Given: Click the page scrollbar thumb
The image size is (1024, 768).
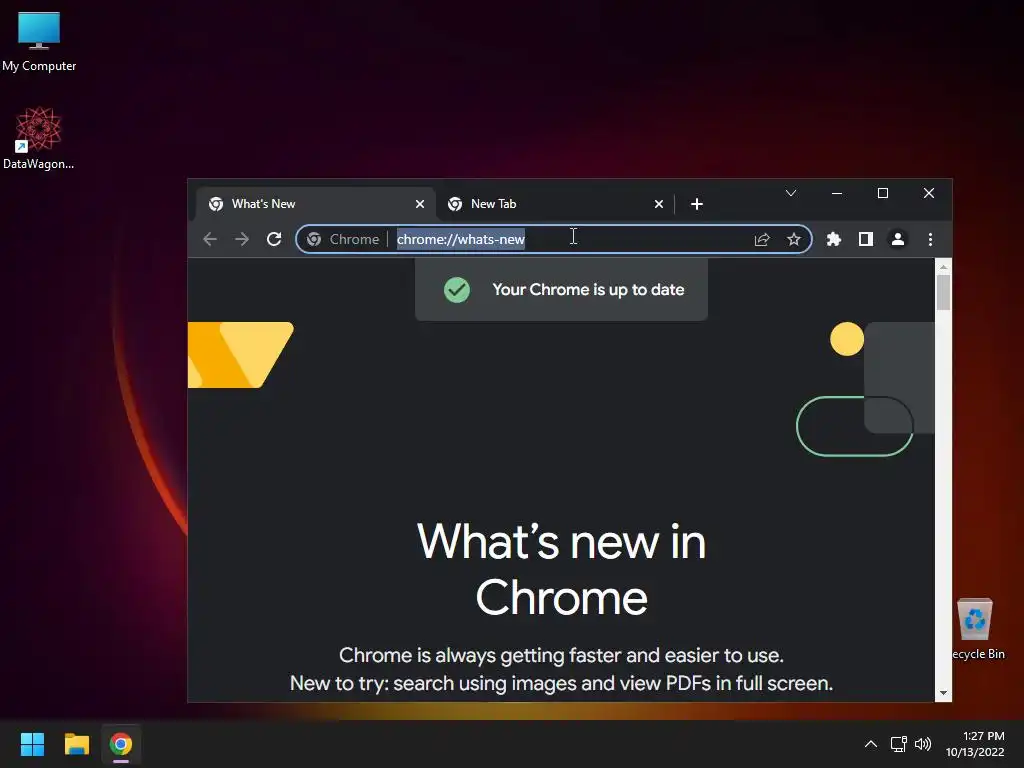Looking at the screenshot, I should click(x=944, y=293).
